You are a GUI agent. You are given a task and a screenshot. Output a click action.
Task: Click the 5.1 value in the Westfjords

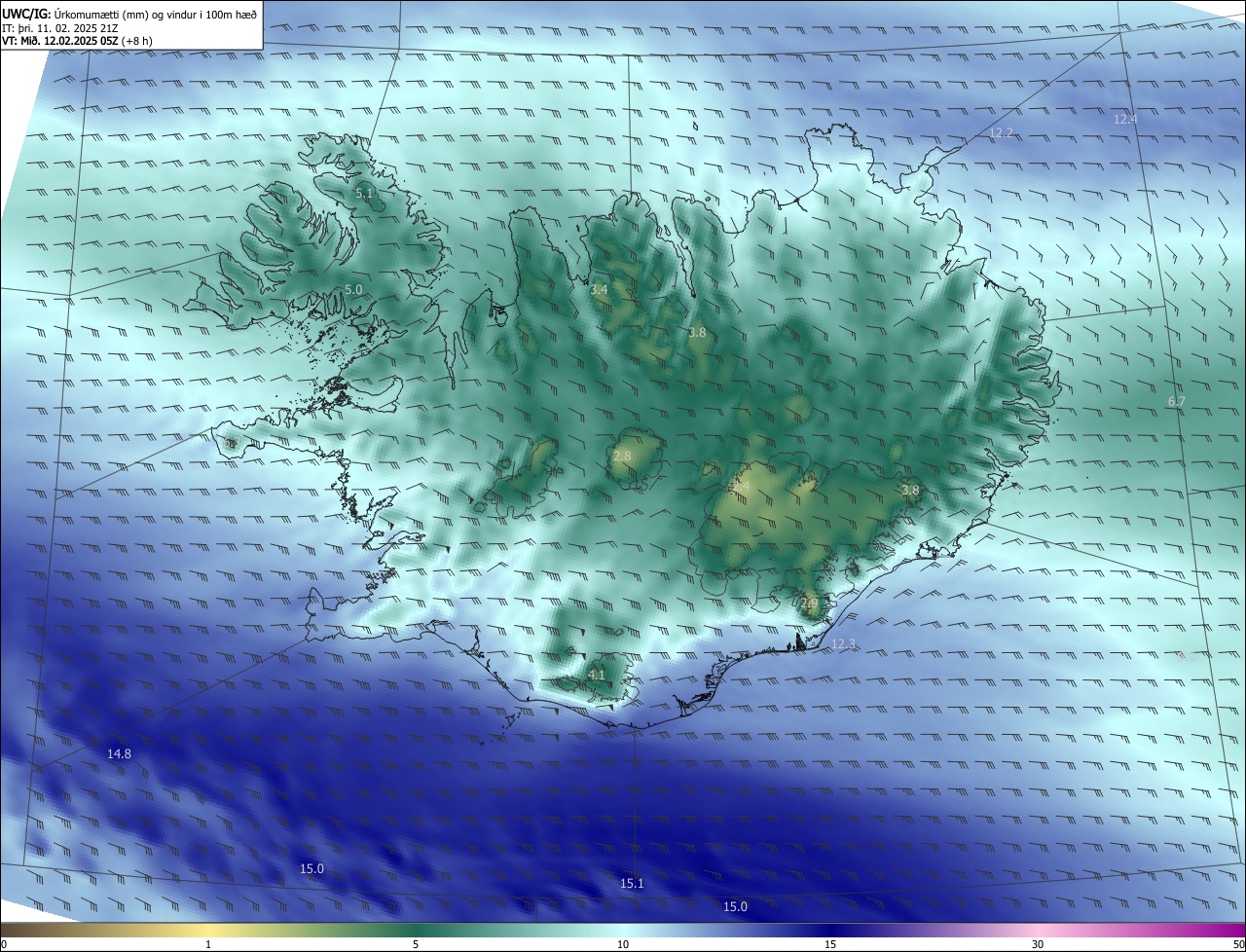click(364, 194)
